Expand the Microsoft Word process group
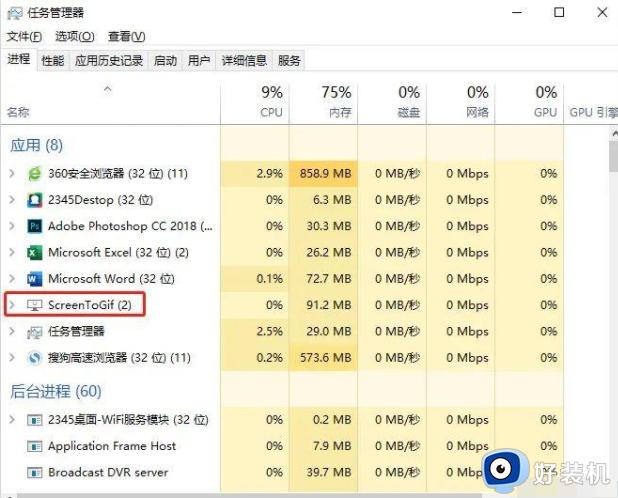This screenshot has width=618, height=498. coord(12,279)
